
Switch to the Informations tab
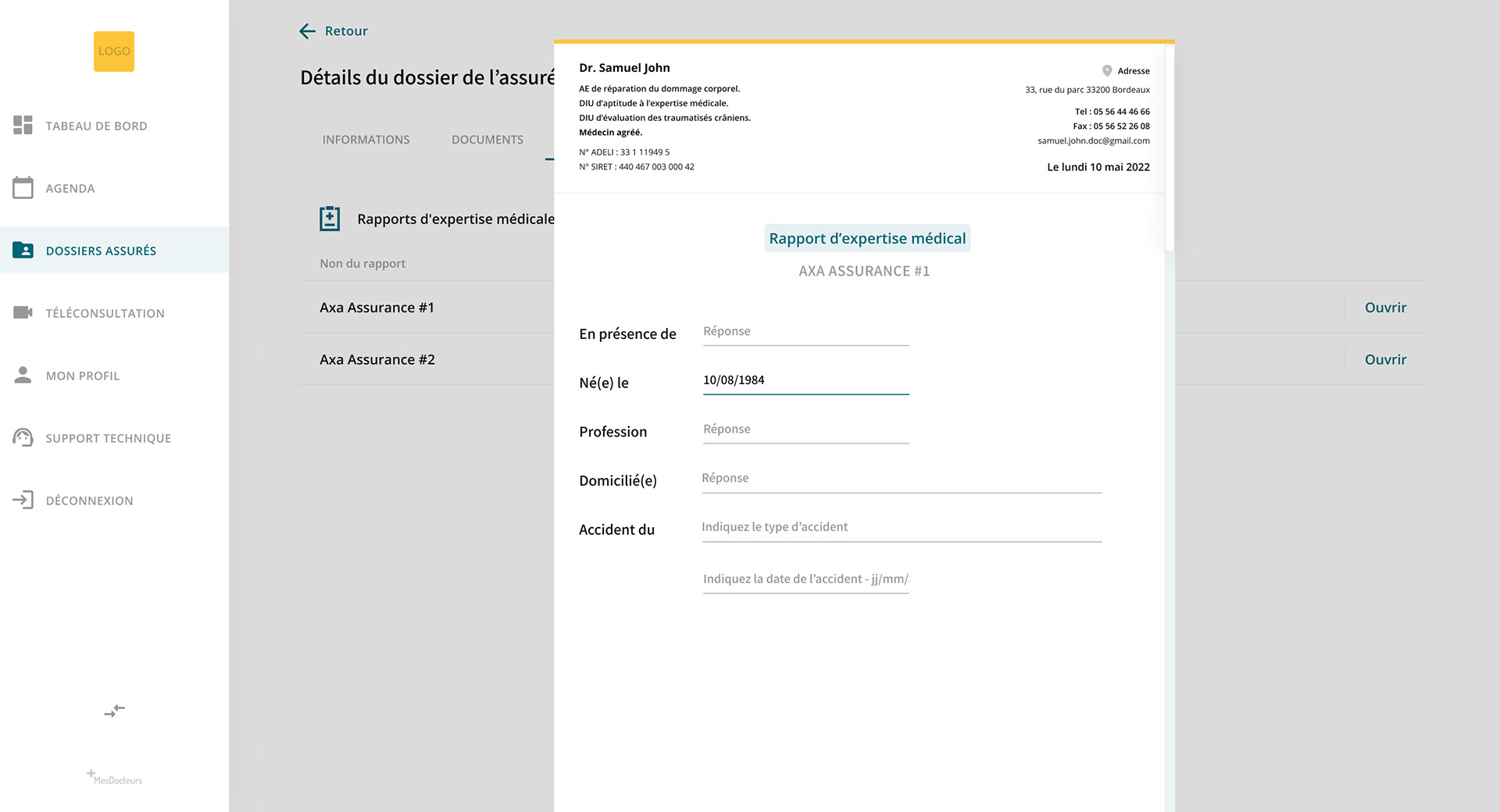(366, 140)
